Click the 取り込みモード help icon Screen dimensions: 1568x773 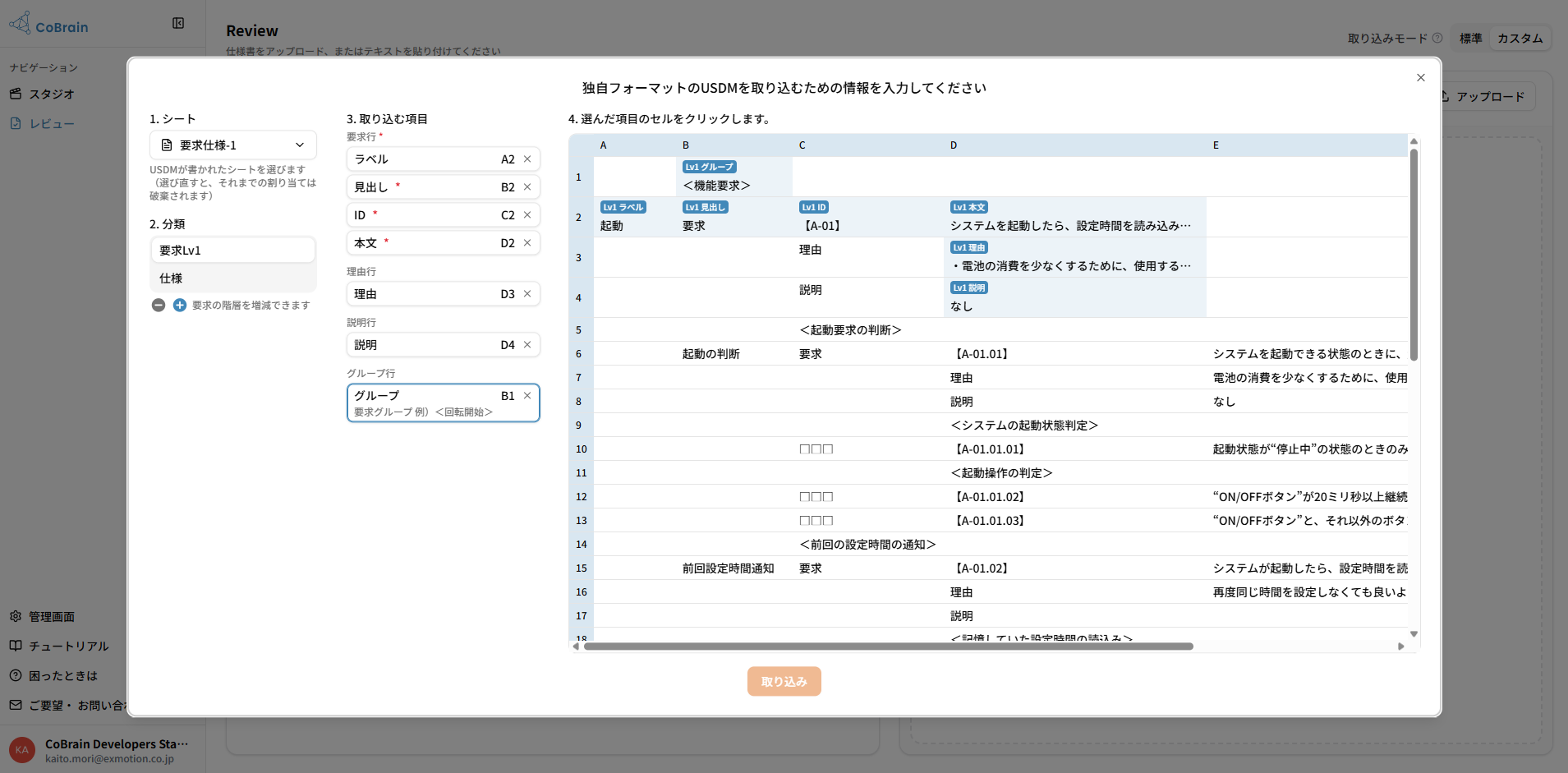click(1437, 38)
